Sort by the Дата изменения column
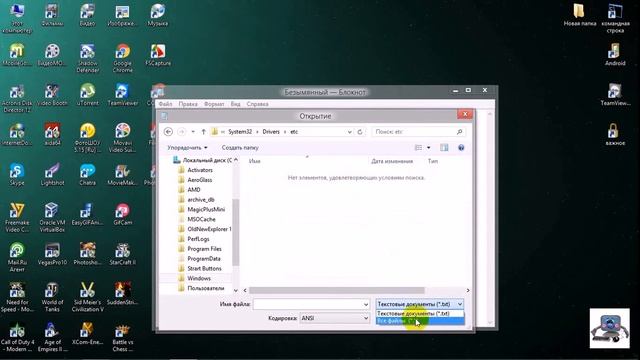This screenshot has width=640, height=360. pos(392,161)
